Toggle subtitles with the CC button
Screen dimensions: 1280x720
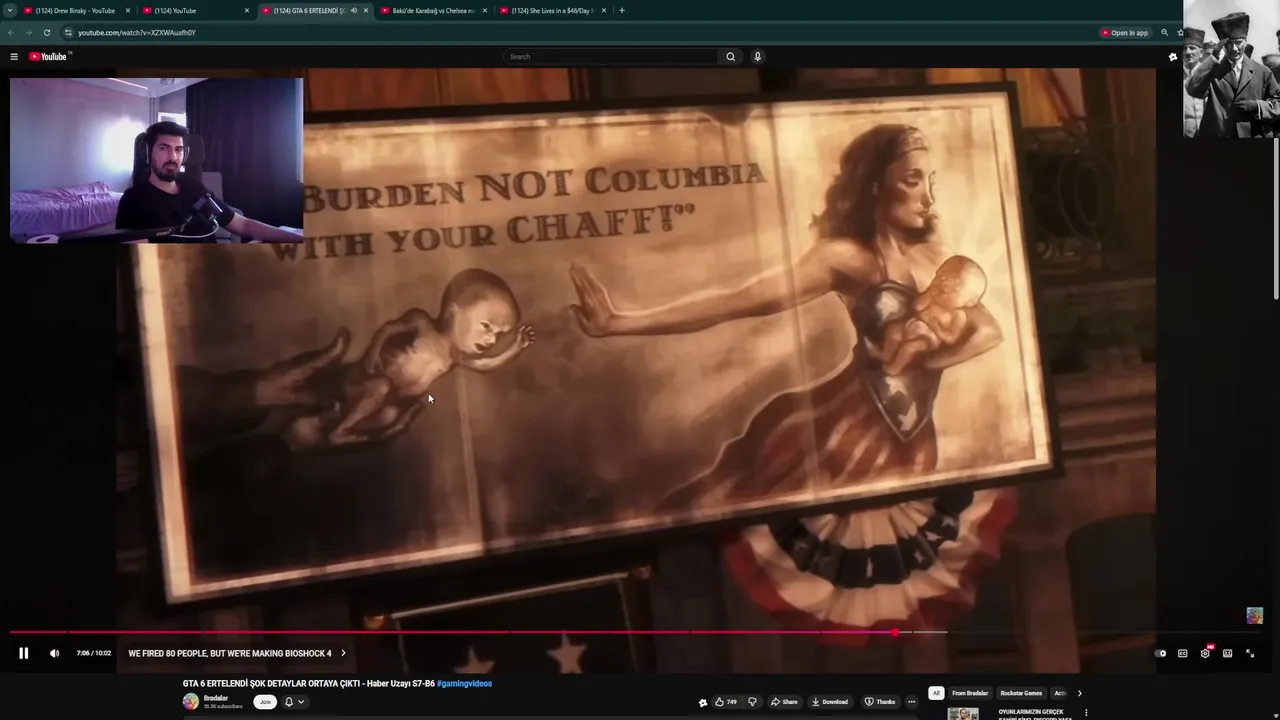coord(1182,653)
